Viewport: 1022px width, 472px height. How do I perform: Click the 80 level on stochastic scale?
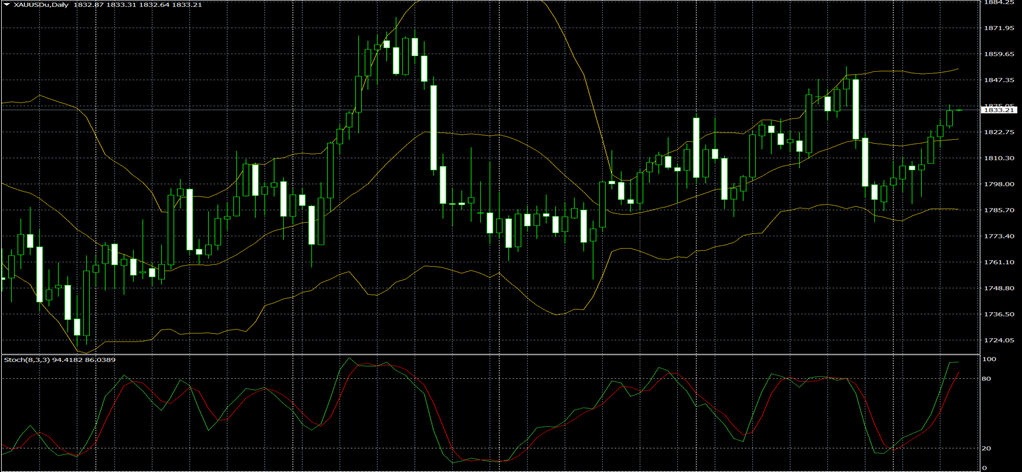click(x=987, y=379)
